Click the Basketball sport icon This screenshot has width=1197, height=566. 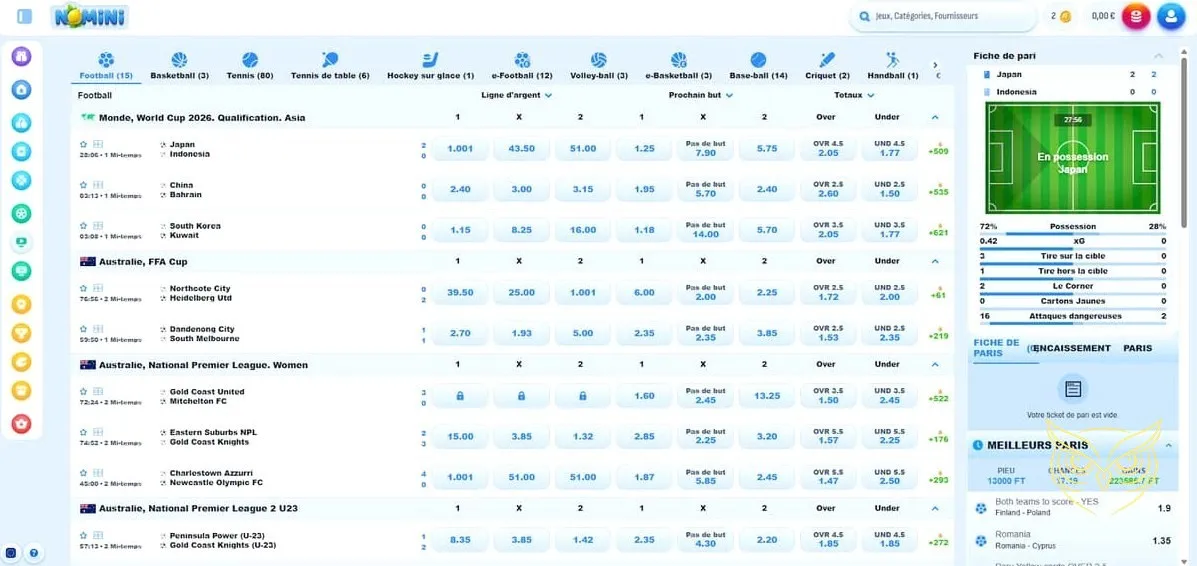[x=179, y=61]
